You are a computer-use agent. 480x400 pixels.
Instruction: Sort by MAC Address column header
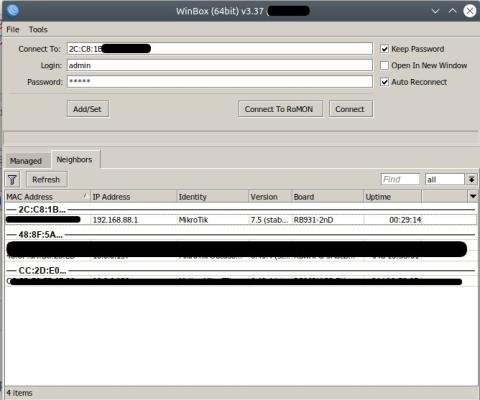click(x=47, y=197)
